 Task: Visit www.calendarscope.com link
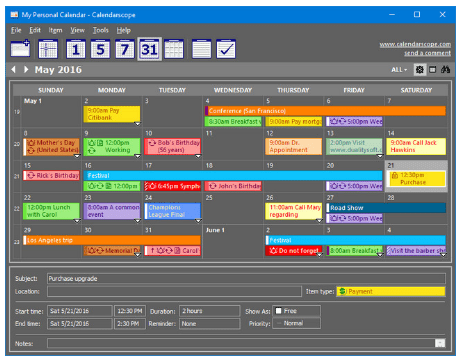coord(415,44)
